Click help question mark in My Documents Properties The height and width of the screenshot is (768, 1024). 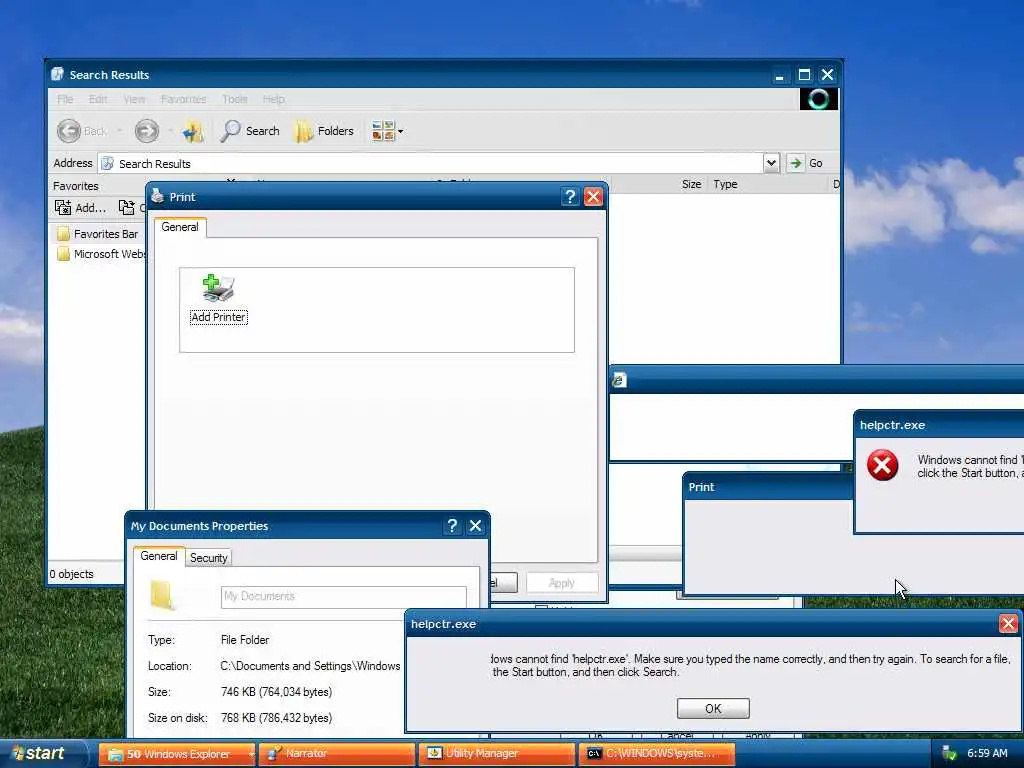pyautogui.click(x=452, y=526)
